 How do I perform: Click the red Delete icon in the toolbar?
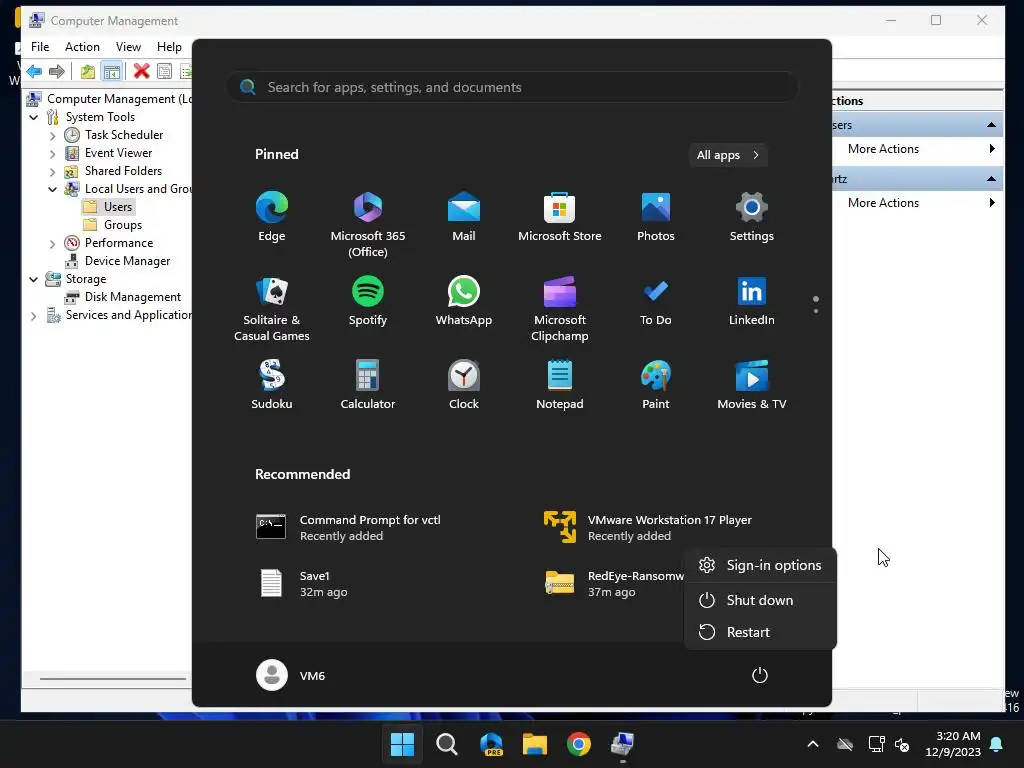pos(141,71)
